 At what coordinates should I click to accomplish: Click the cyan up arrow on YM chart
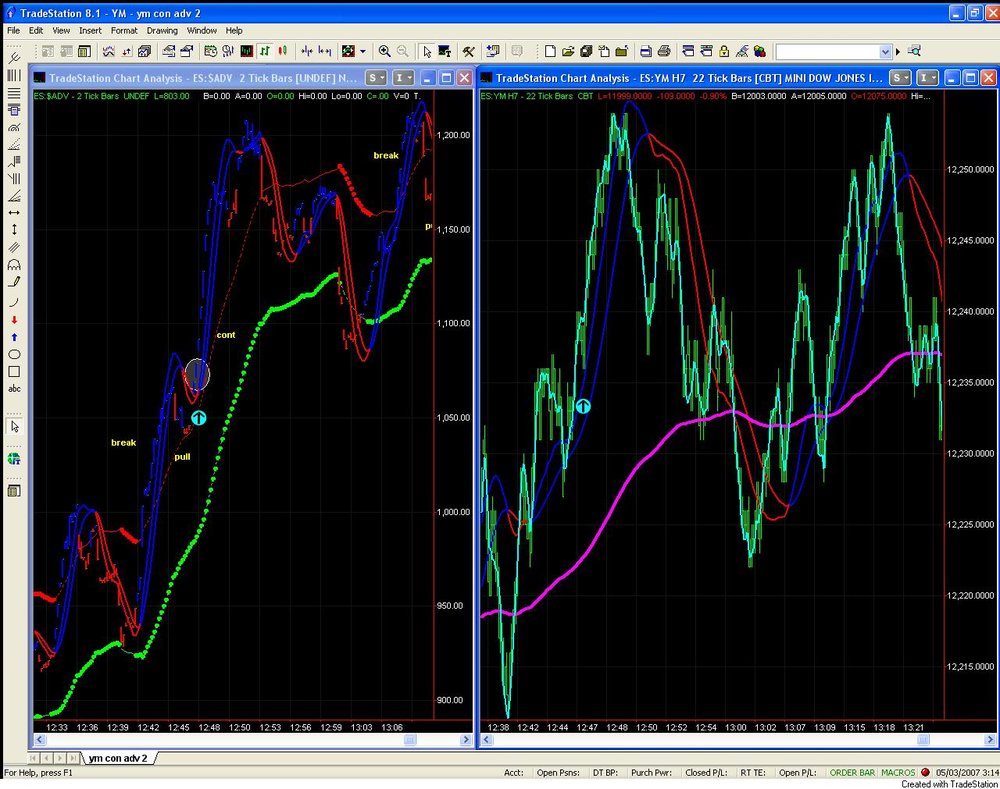(583, 406)
